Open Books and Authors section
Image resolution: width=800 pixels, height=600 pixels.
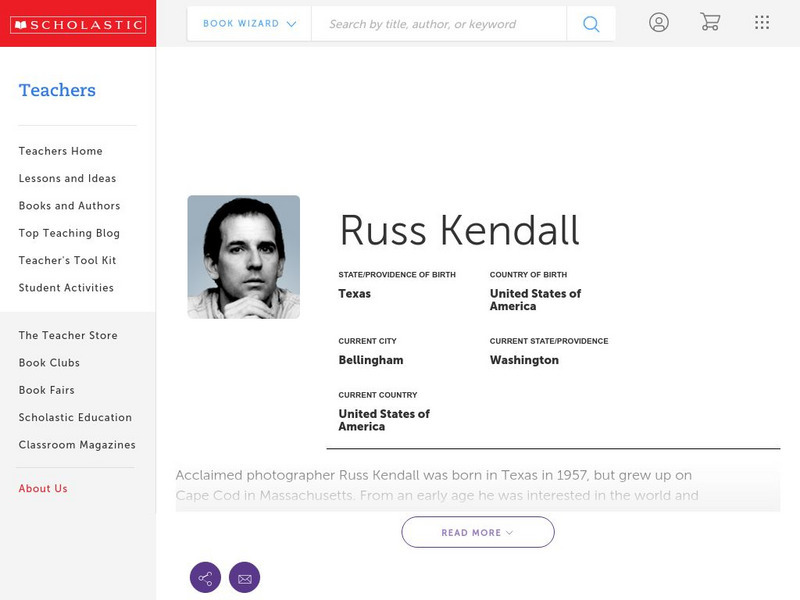pos(69,206)
